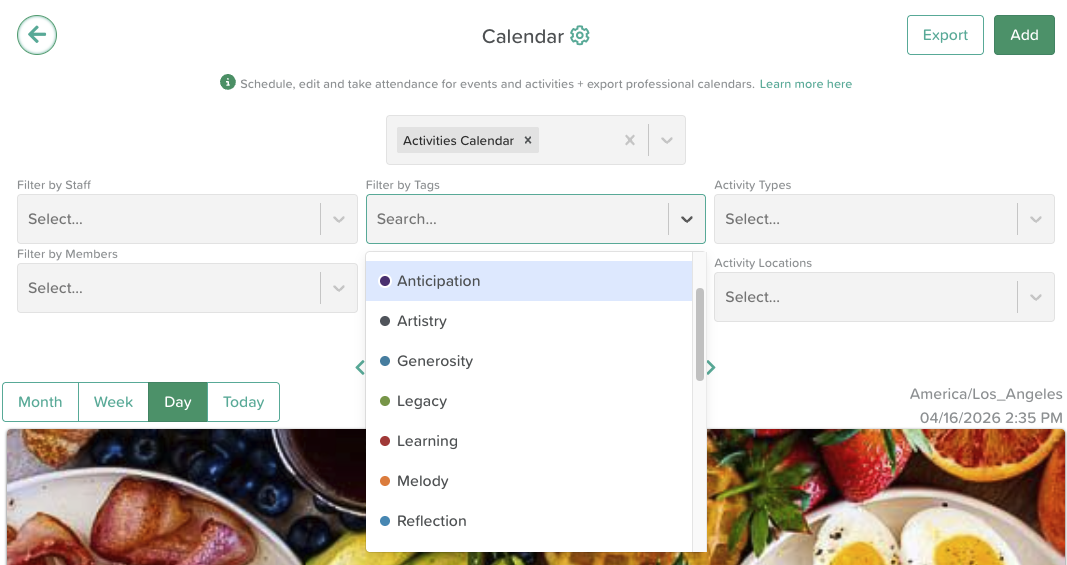Select the Anticipation tag option

pyautogui.click(x=438, y=281)
